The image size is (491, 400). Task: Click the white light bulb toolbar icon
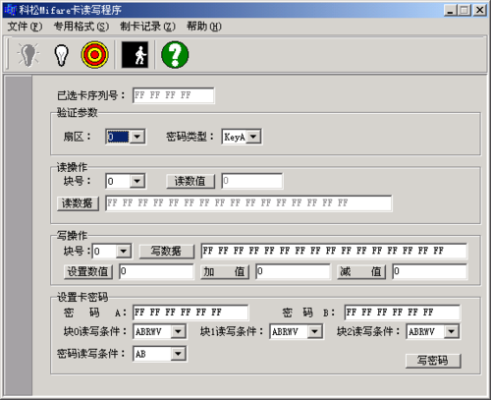tap(62, 55)
